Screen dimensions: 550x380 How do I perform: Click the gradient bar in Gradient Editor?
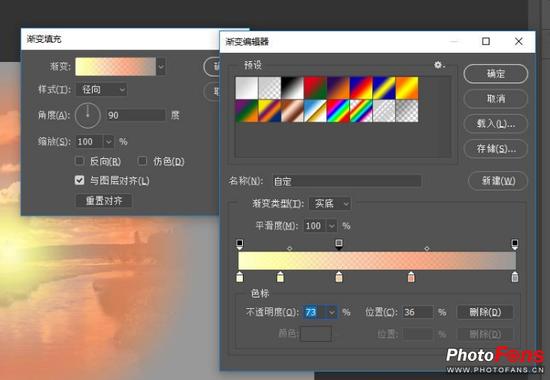tap(377, 261)
